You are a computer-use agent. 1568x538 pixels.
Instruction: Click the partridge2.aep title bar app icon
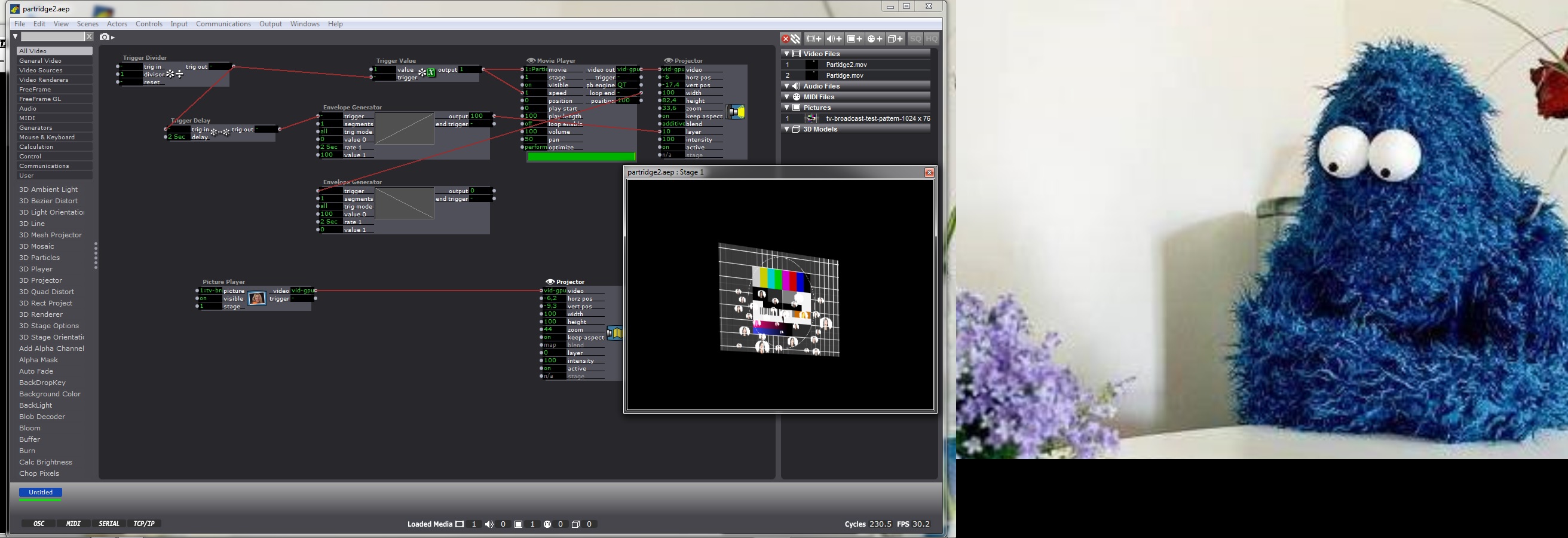[x=15, y=8]
